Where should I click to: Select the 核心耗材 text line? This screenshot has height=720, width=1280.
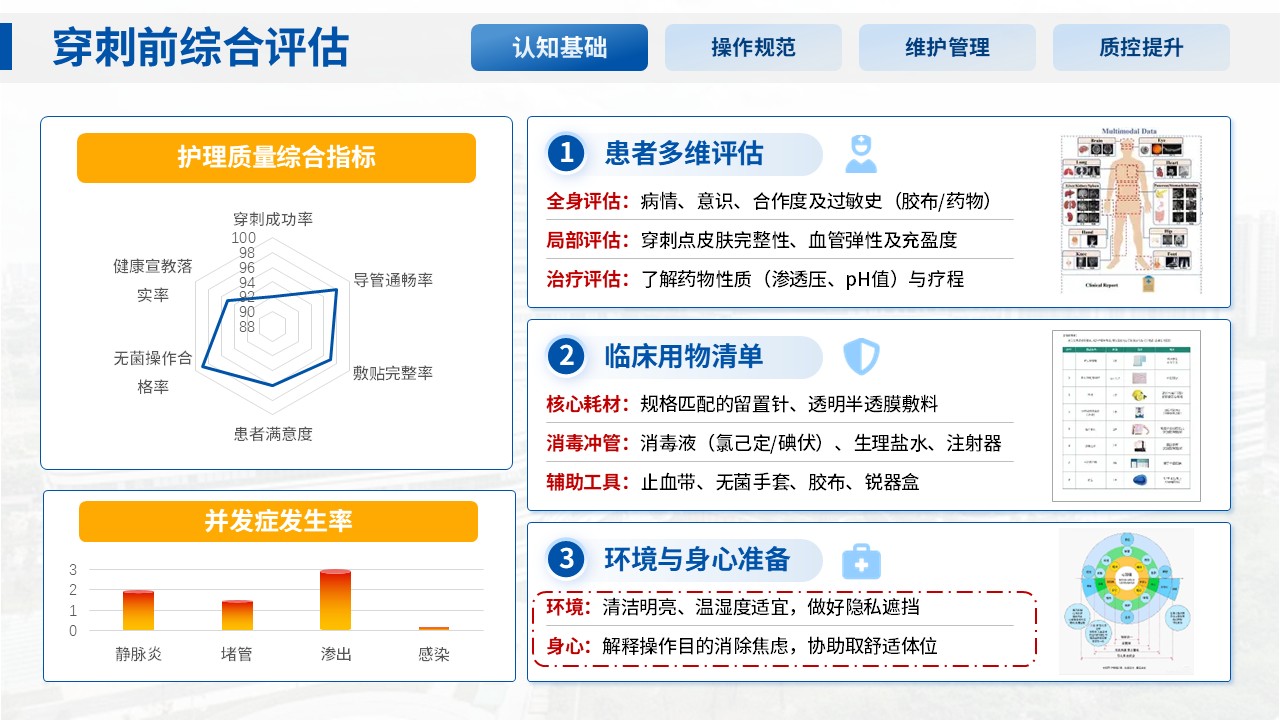742,404
